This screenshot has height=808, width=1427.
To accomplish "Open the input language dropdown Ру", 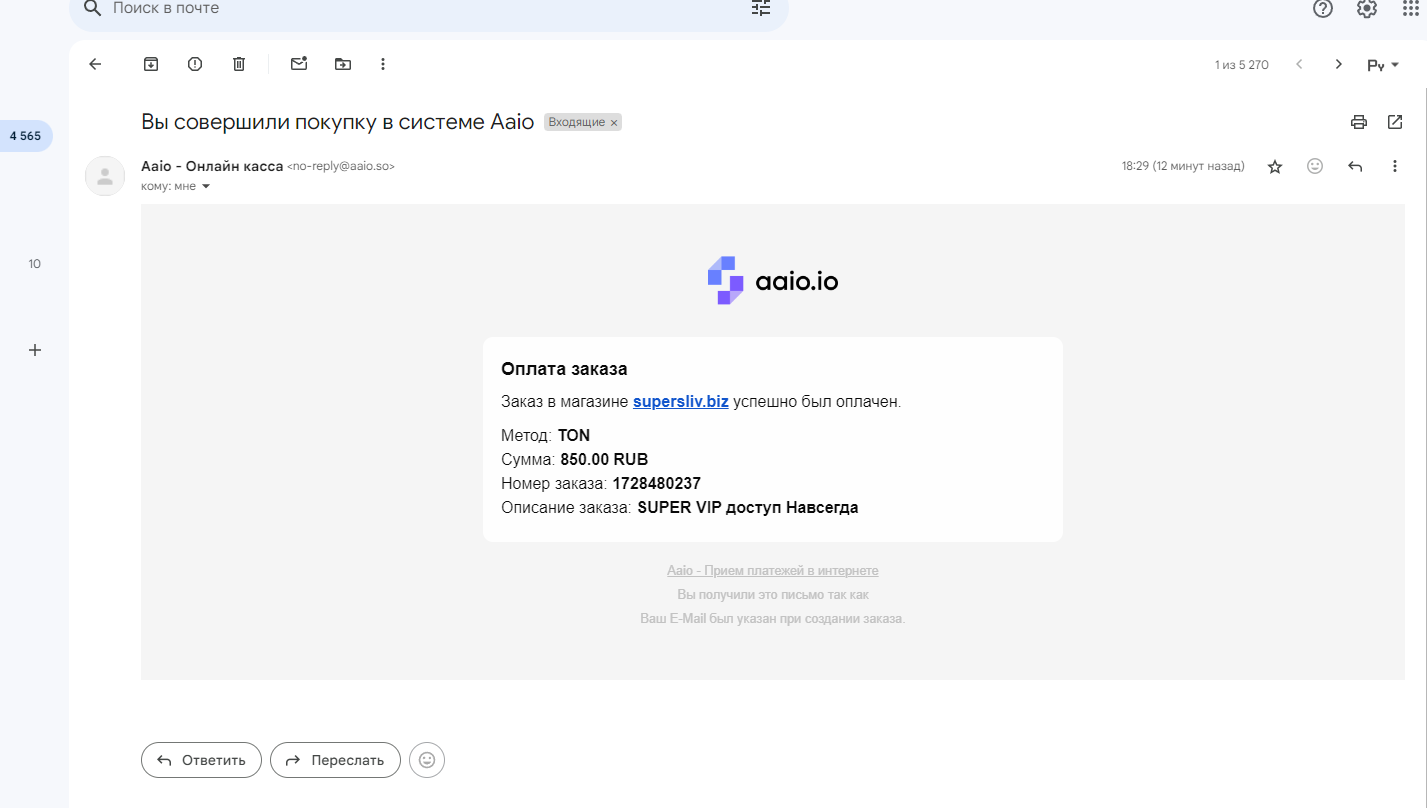I will tap(1383, 65).
